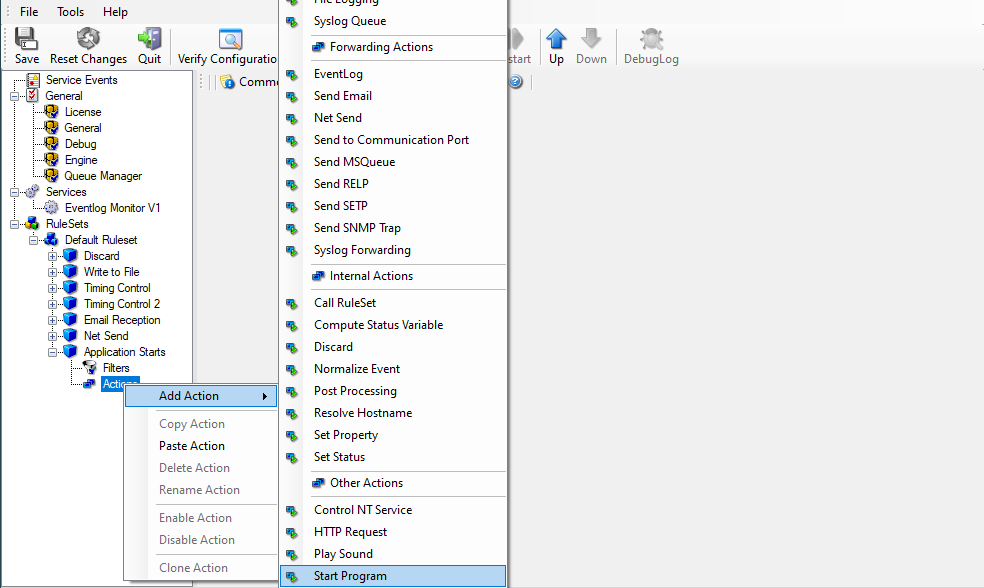Select the Eventlog Monitor V1 service
Screen dimensions: 984x588
click(x=112, y=208)
